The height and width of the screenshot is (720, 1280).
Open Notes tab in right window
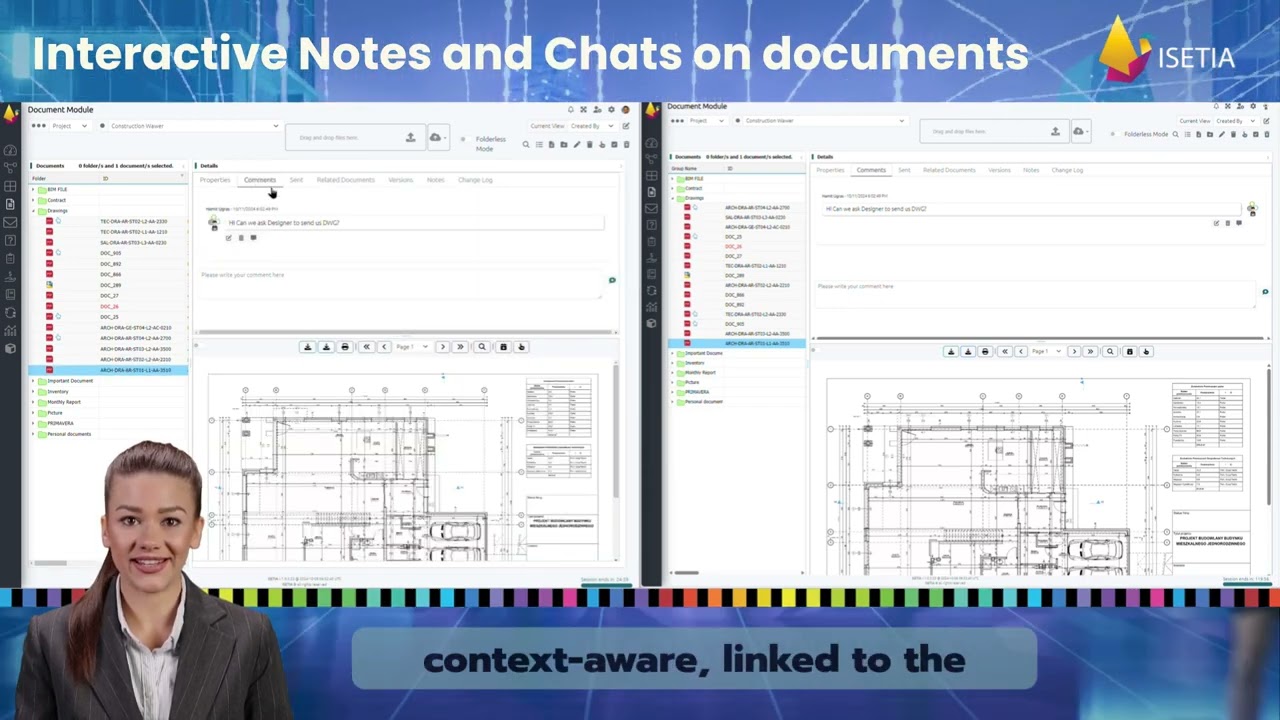(1031, 170)
